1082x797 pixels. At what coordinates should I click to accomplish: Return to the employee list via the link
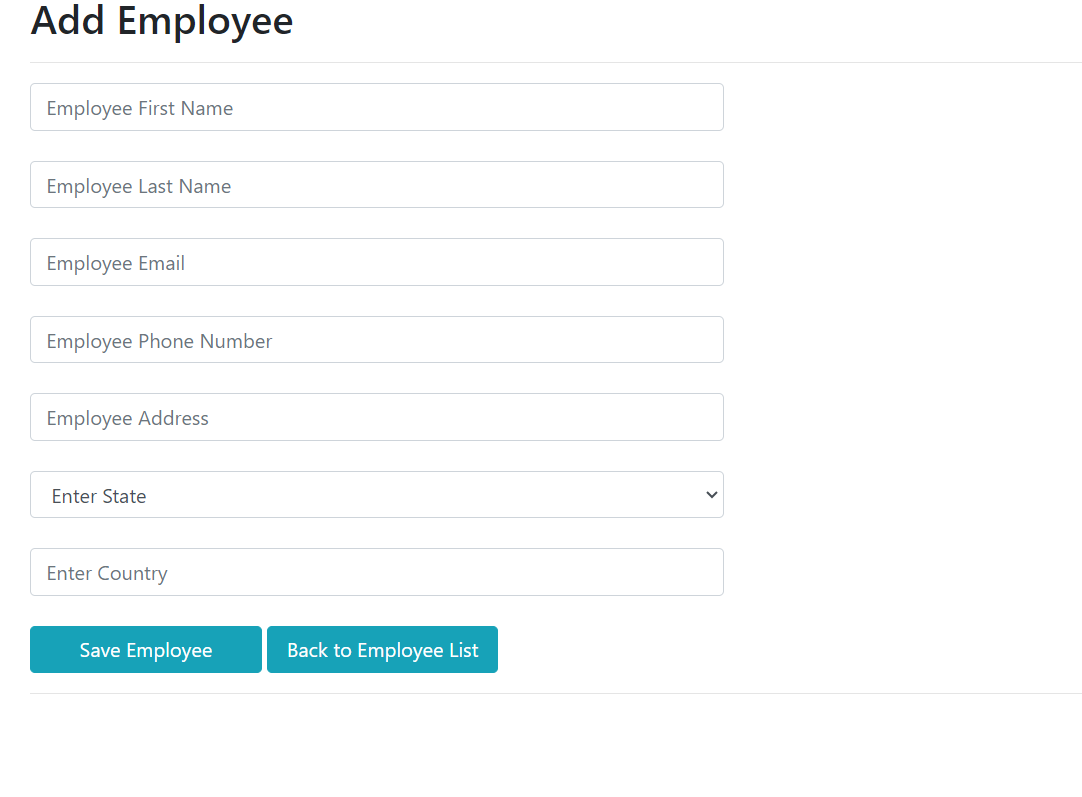[x=382, y=649]
